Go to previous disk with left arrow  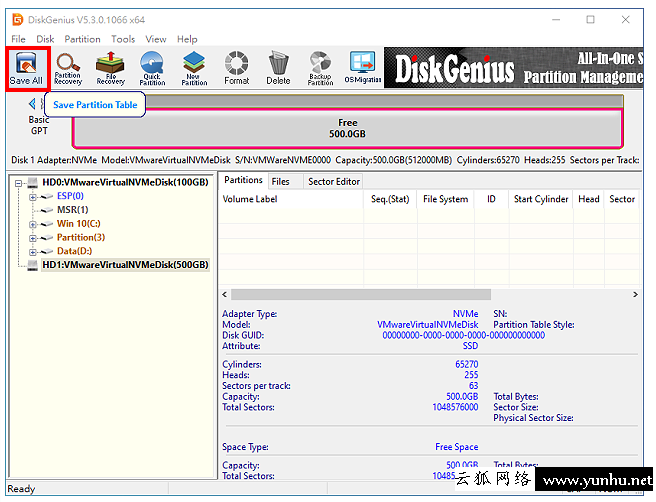pyautogui.click(x=32, y=103)
